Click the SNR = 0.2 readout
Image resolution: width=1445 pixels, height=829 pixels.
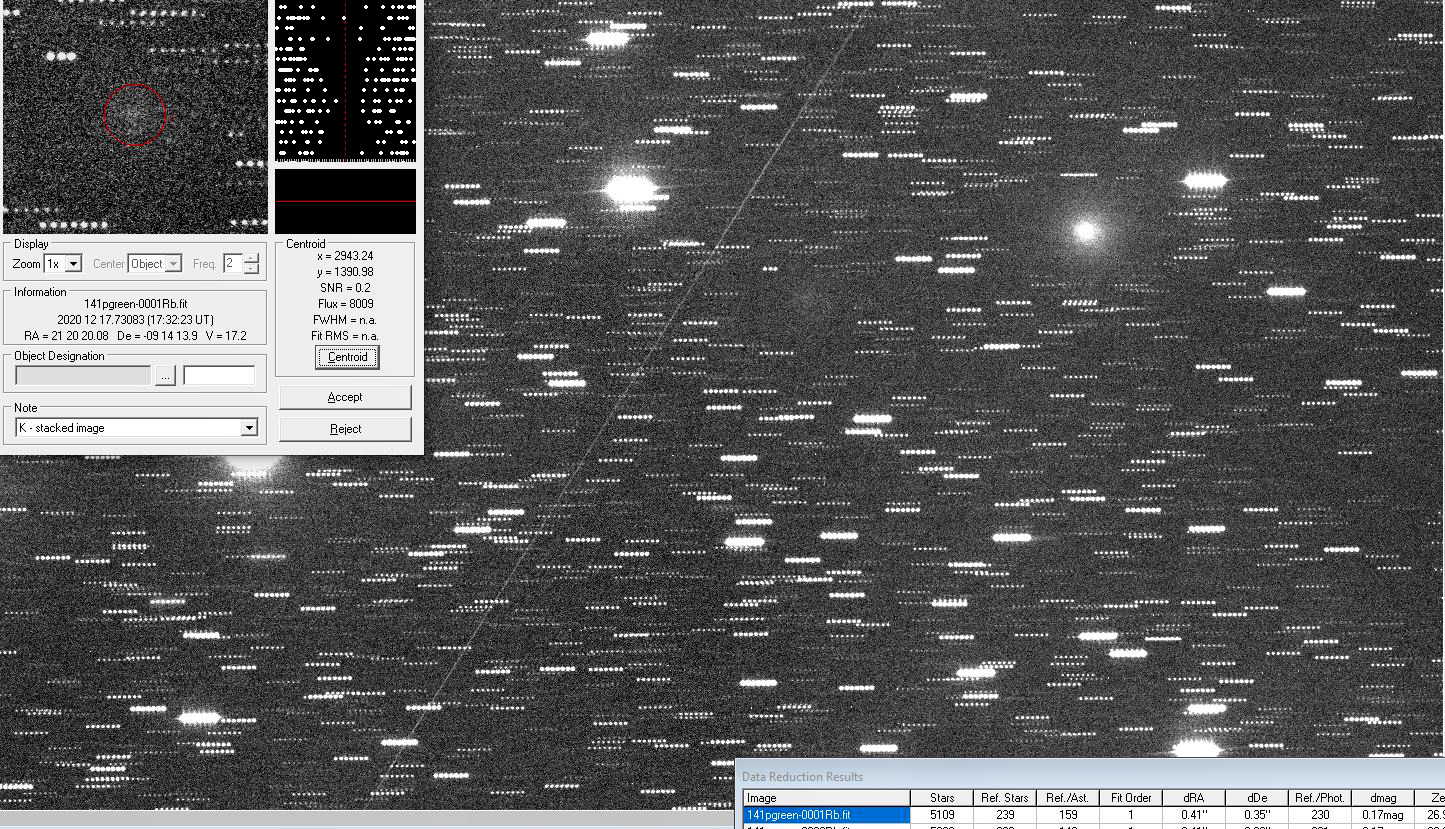(x=345, y=288)
